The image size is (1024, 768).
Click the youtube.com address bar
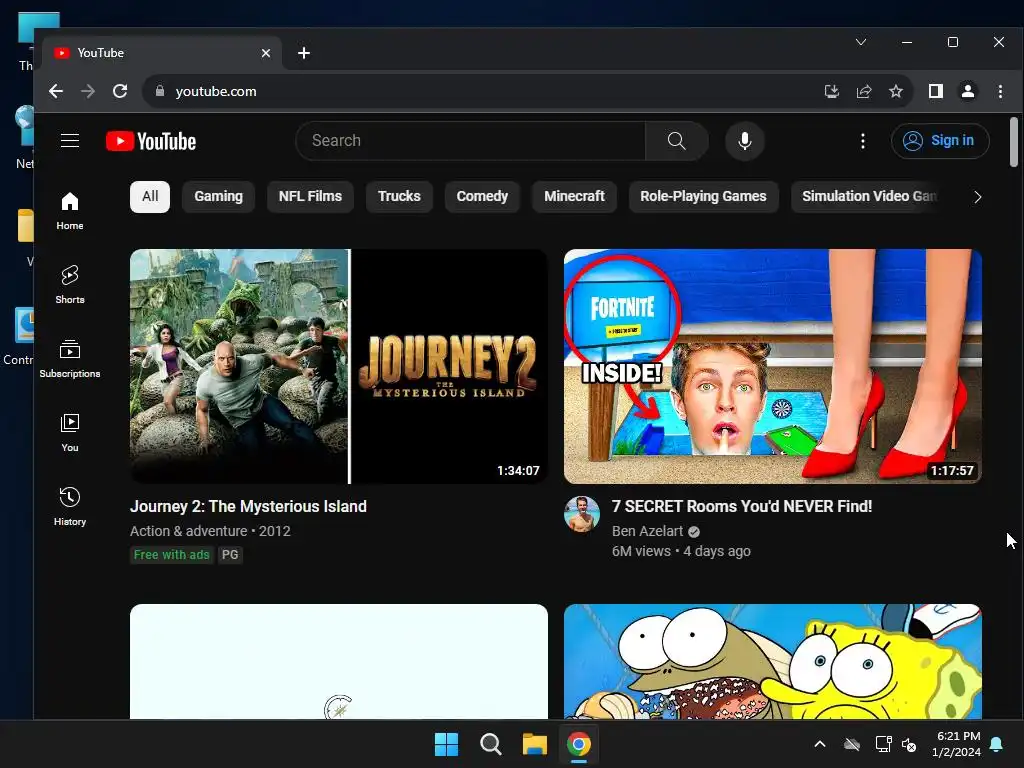click(x=483, y=91)
